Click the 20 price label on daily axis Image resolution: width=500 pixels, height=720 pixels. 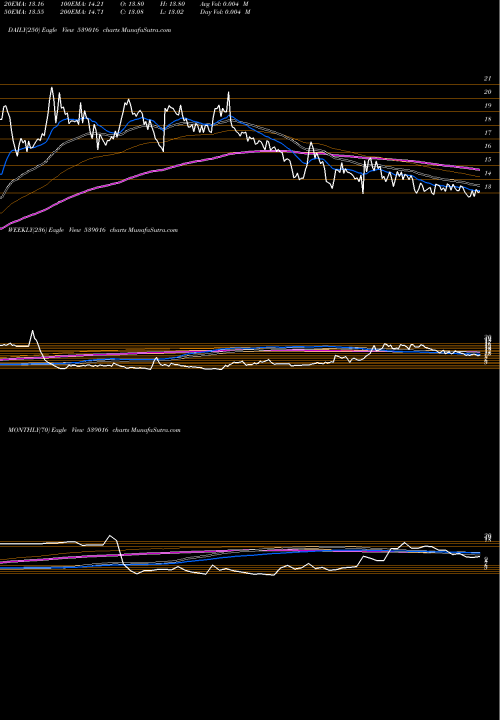(487, 92)
